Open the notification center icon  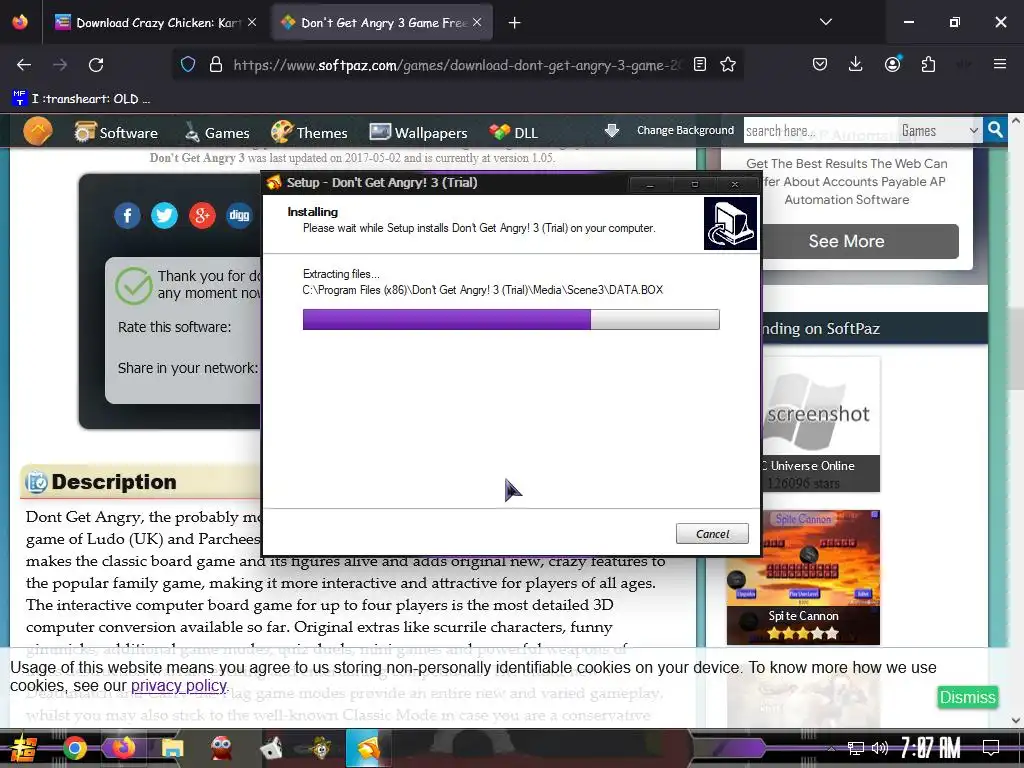tap(991, 748)
